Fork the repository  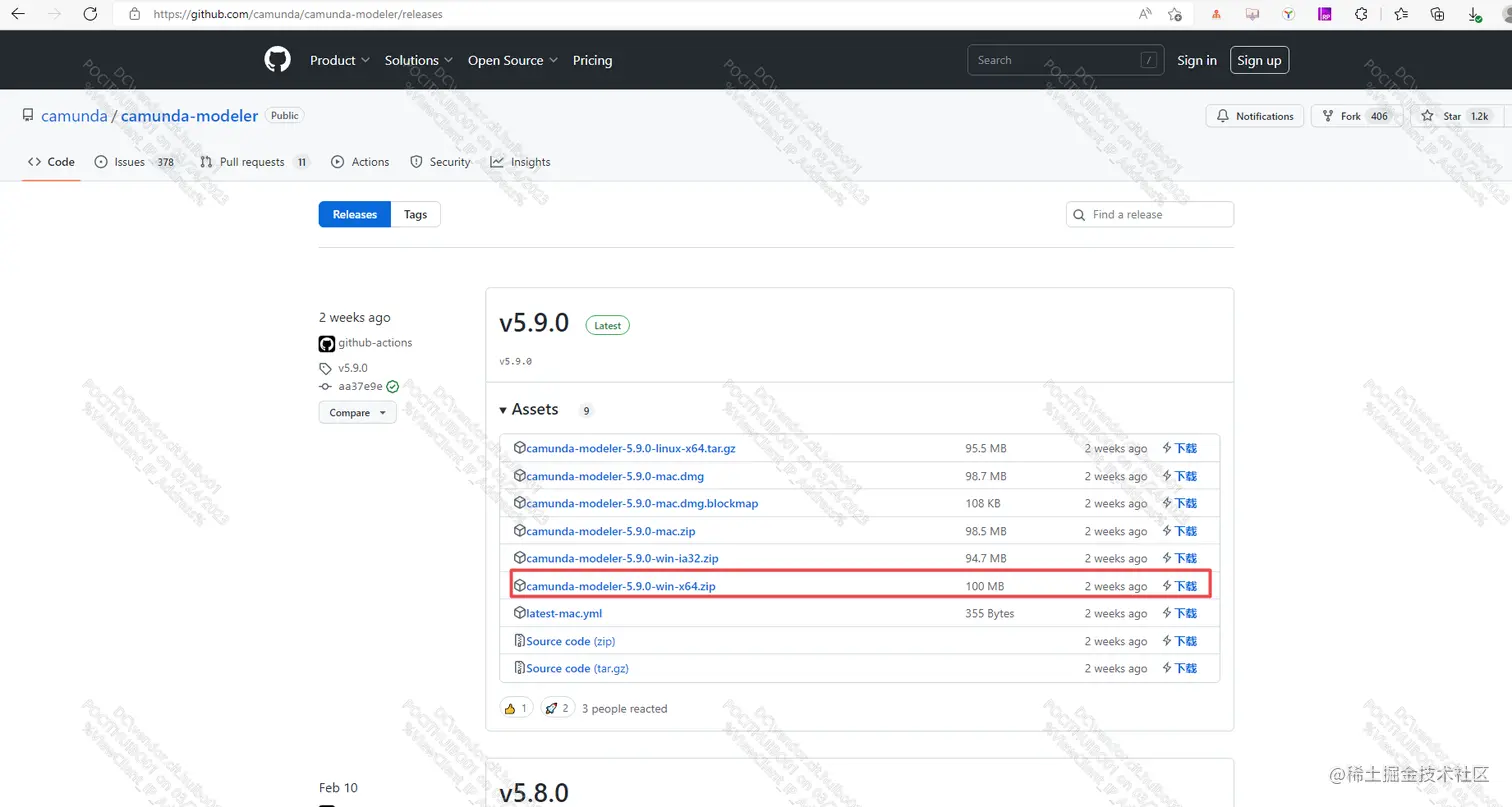[x=1355, y=116]
